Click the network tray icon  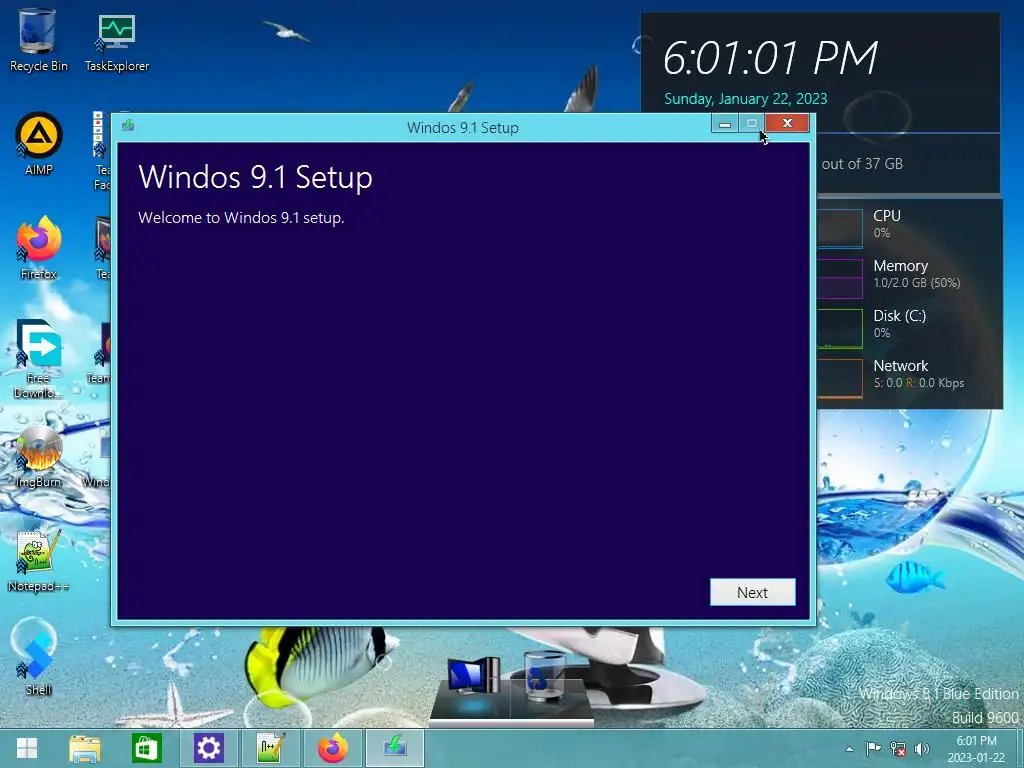coord(898,749)
